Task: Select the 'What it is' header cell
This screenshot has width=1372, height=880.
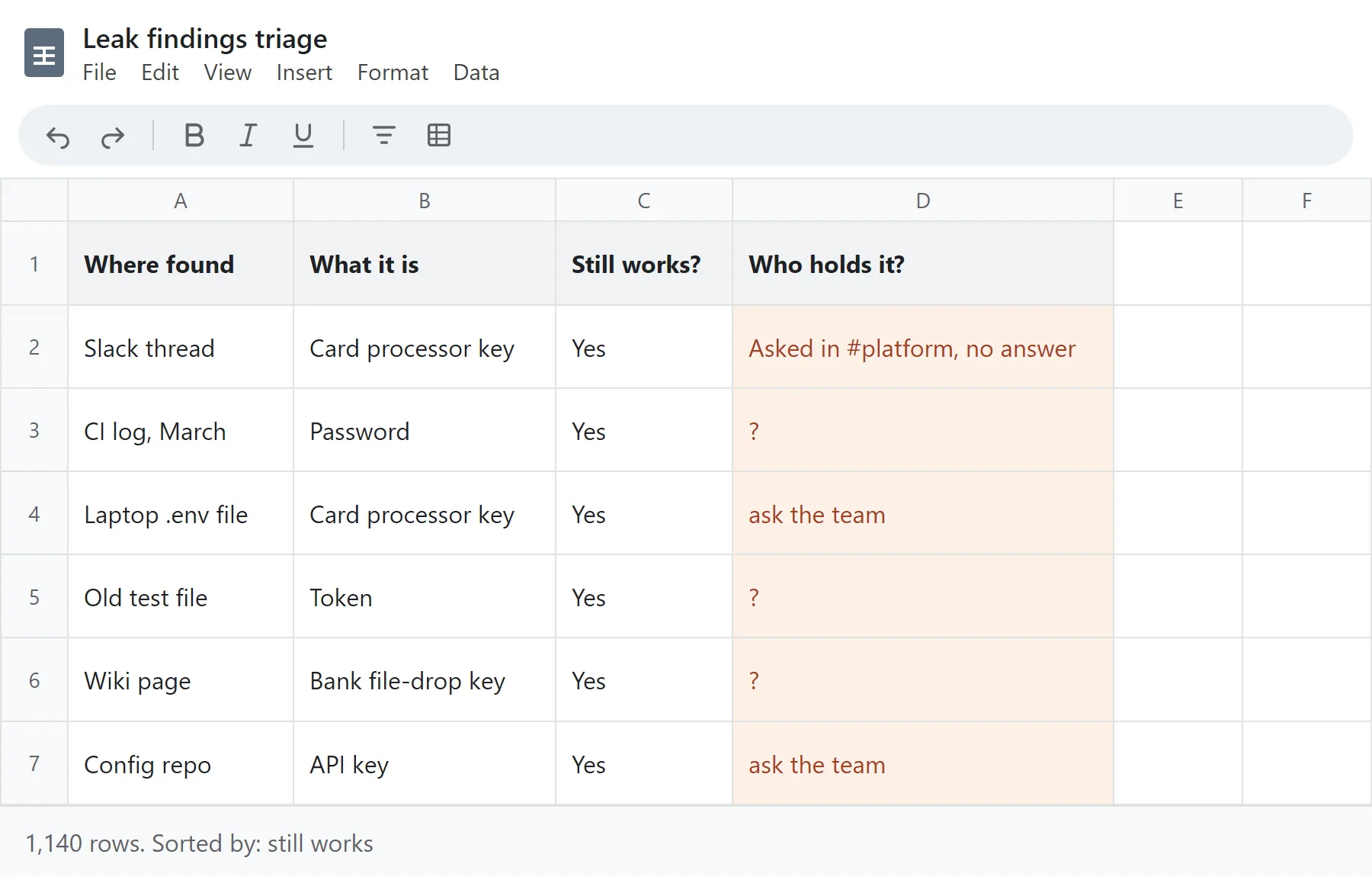Action: click(425, 264)
